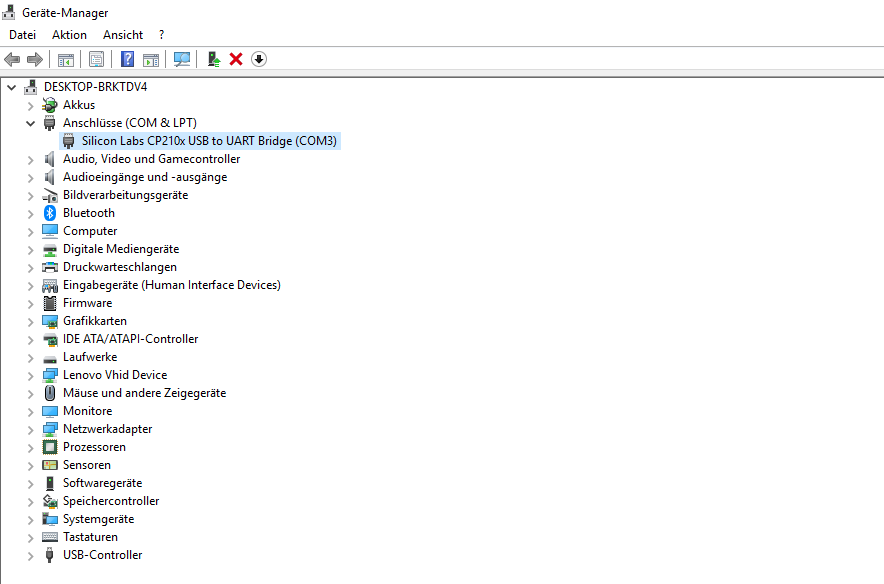Expand the Tastaturen category chevron
Image resolution: width=884 pixels, height=584 pixels.
pyautogui.click(x=30, y=538)
